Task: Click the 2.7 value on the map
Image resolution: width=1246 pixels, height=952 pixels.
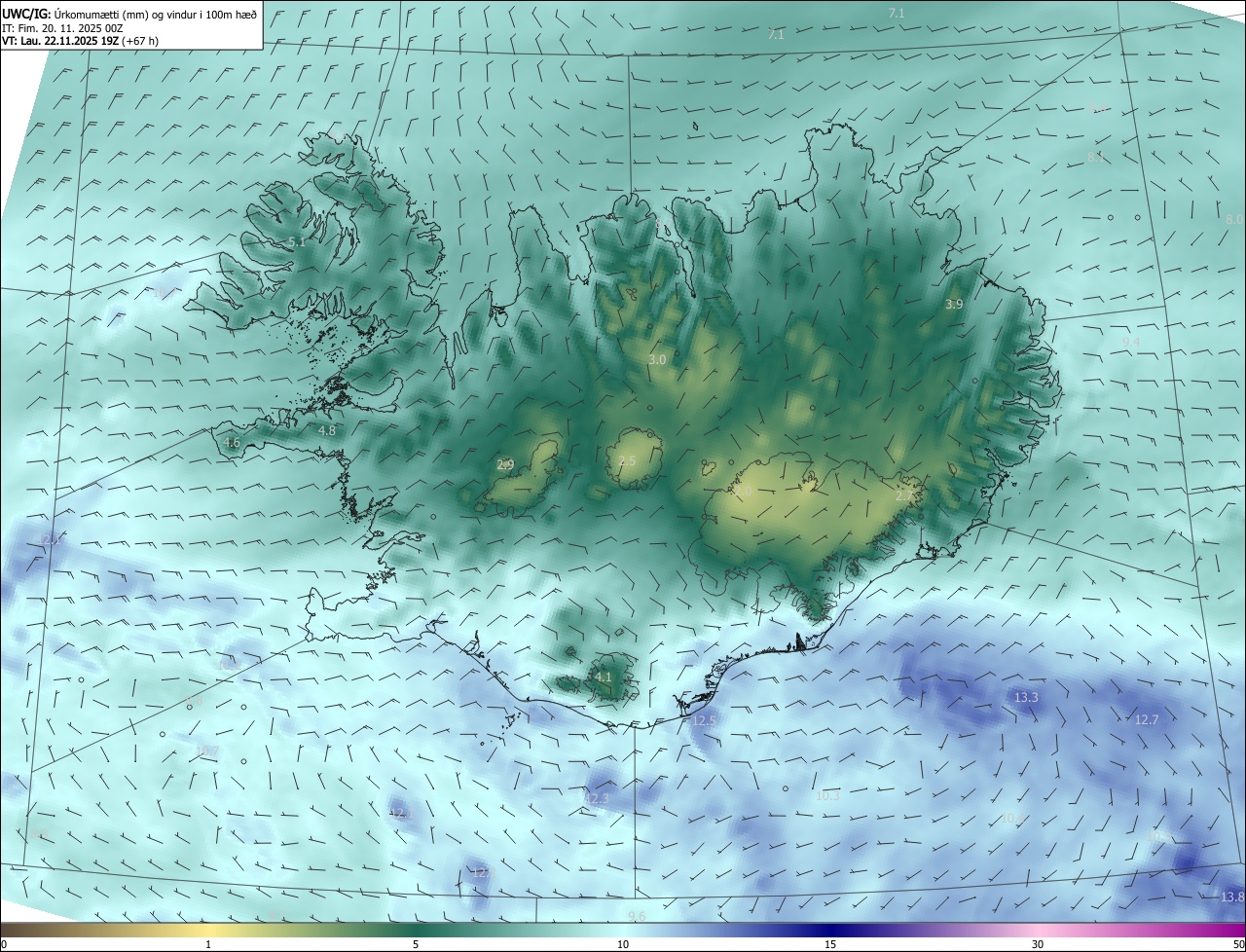Action: point(904,495)
